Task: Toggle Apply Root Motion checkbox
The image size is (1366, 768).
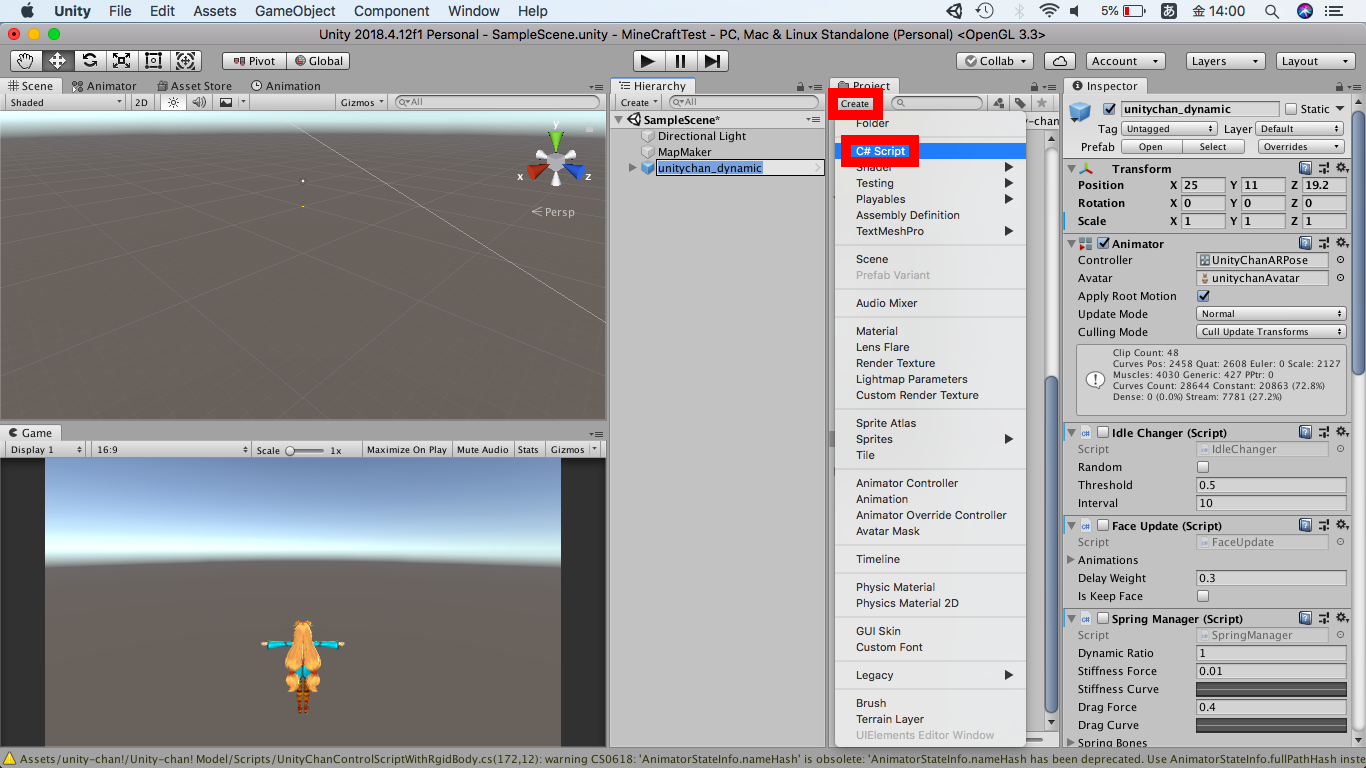Action: [x=1203, y=296]
